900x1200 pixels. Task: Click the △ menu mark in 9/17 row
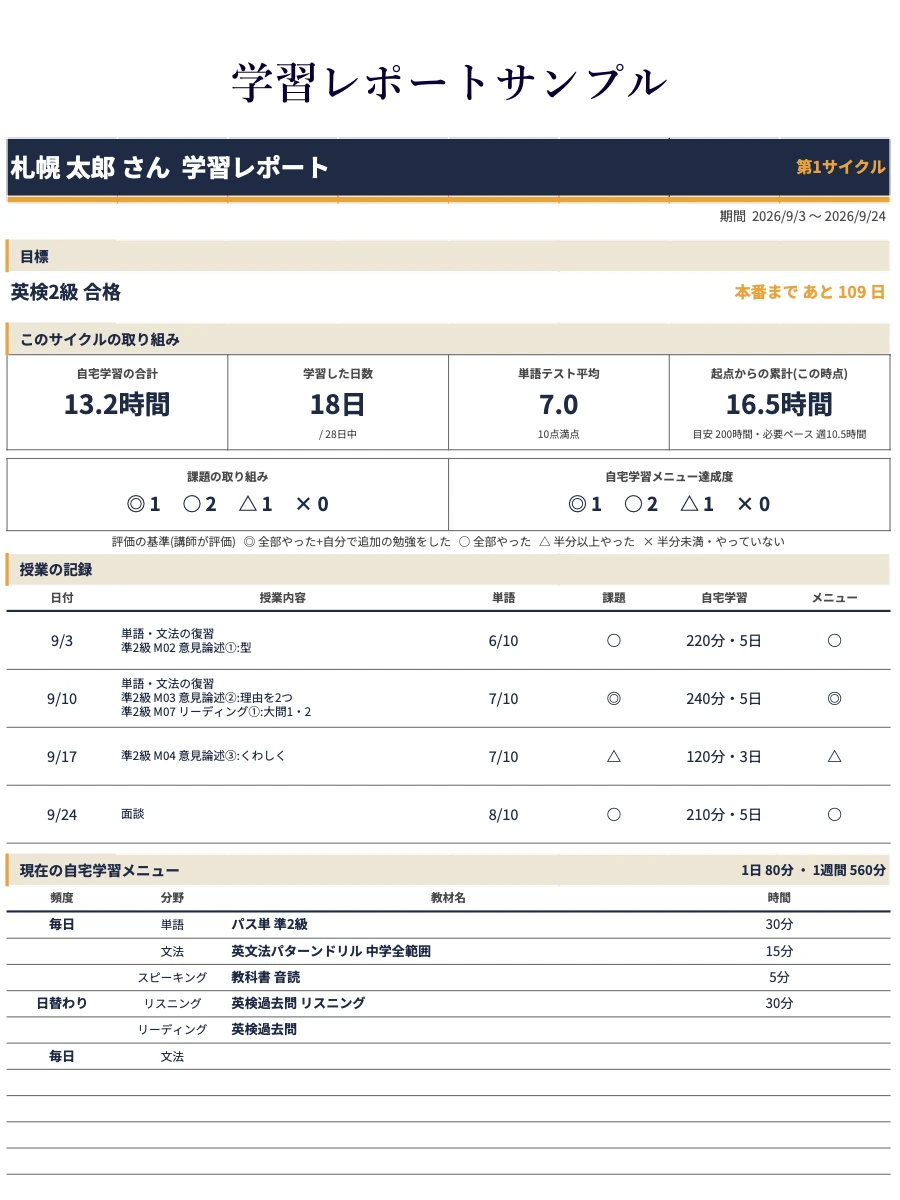[x=834, y=757]
